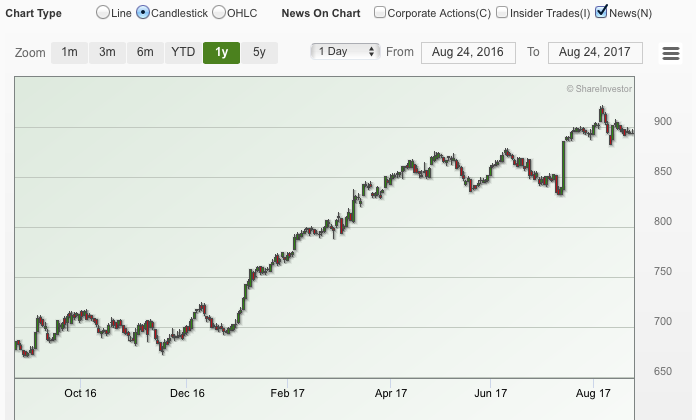Switch zoom to 5y
The image size is (696, 420).
[259, 52]
